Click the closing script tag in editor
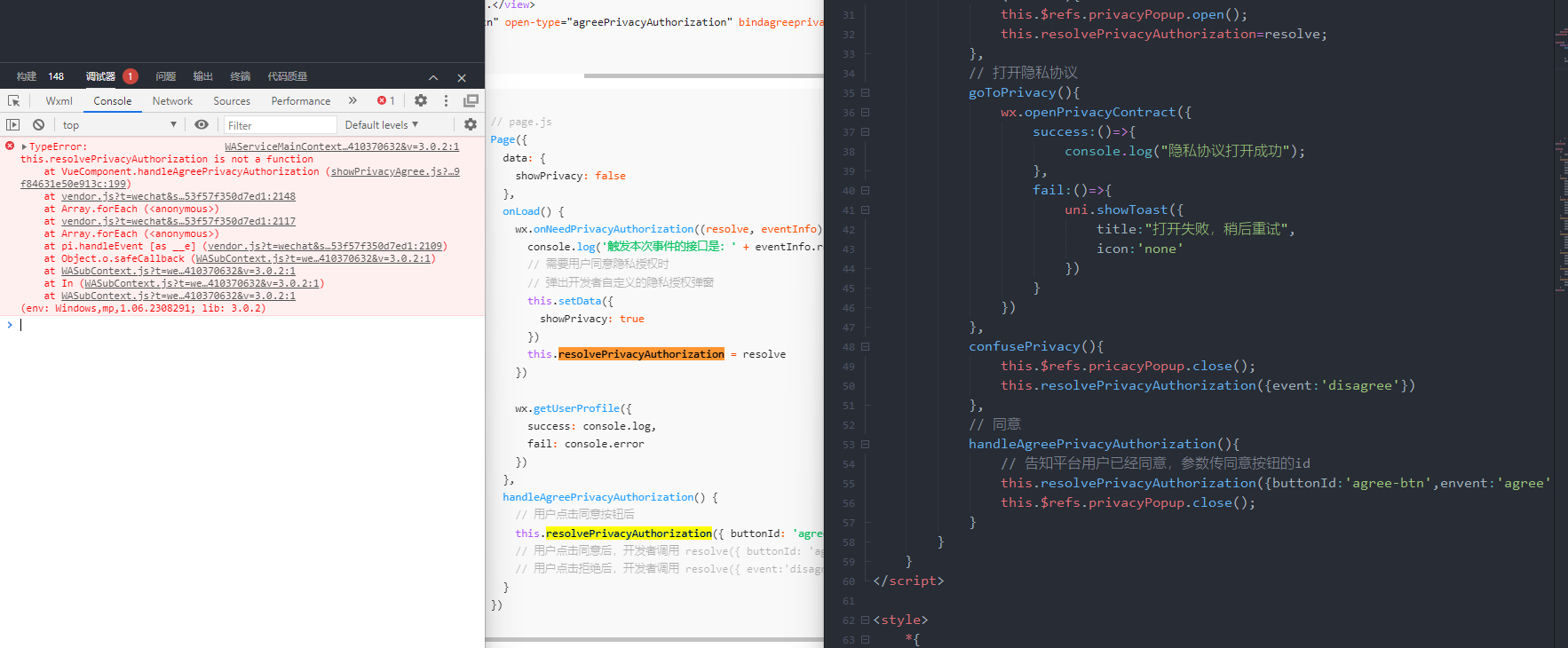The width and height of the screenshot is (1568, 648). (908, 581)
